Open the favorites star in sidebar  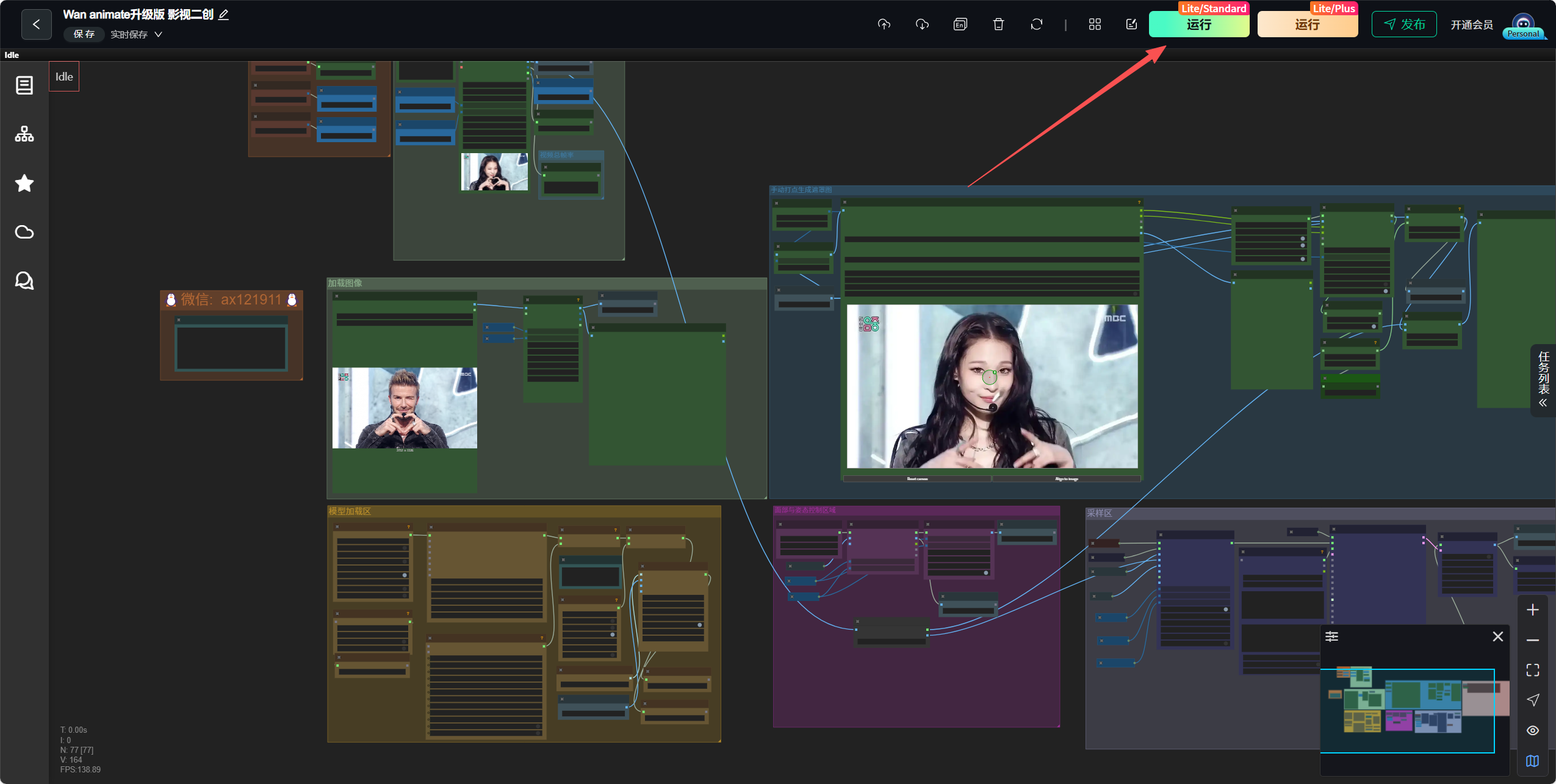(x=24, y=183)
